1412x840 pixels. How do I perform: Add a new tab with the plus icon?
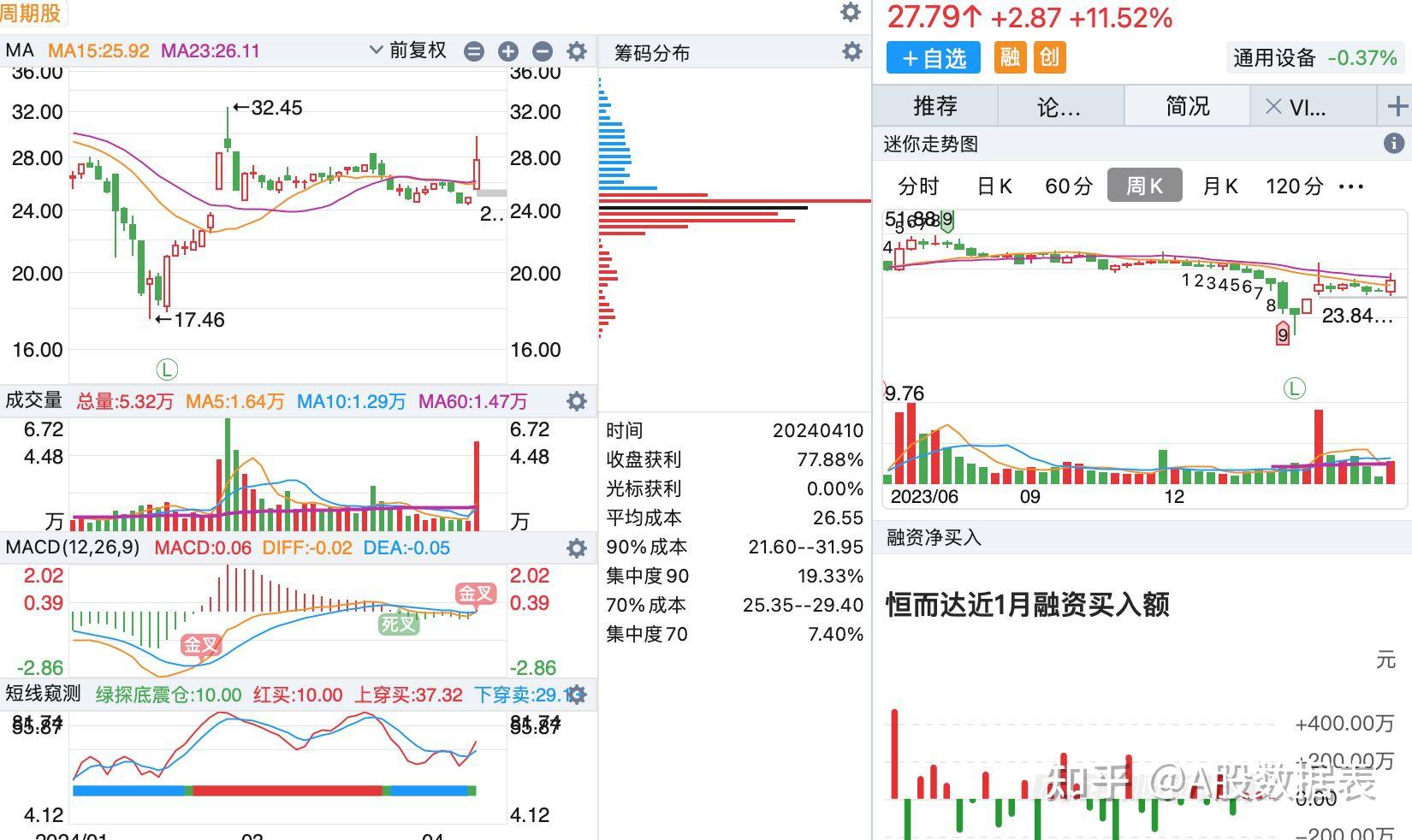click(x=1397, y=106)
